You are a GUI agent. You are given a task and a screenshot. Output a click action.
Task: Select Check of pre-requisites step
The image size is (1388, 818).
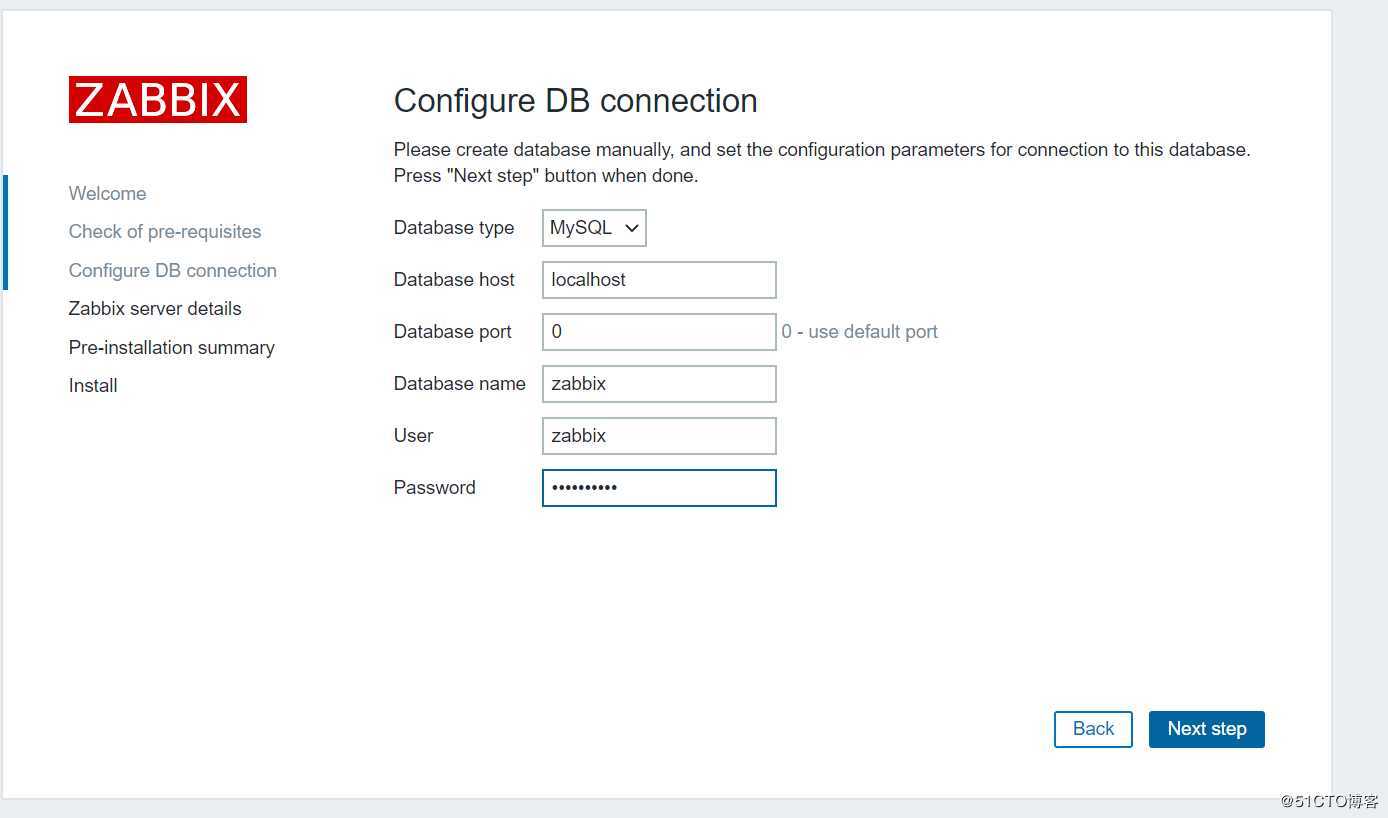(x=165, y=232)
